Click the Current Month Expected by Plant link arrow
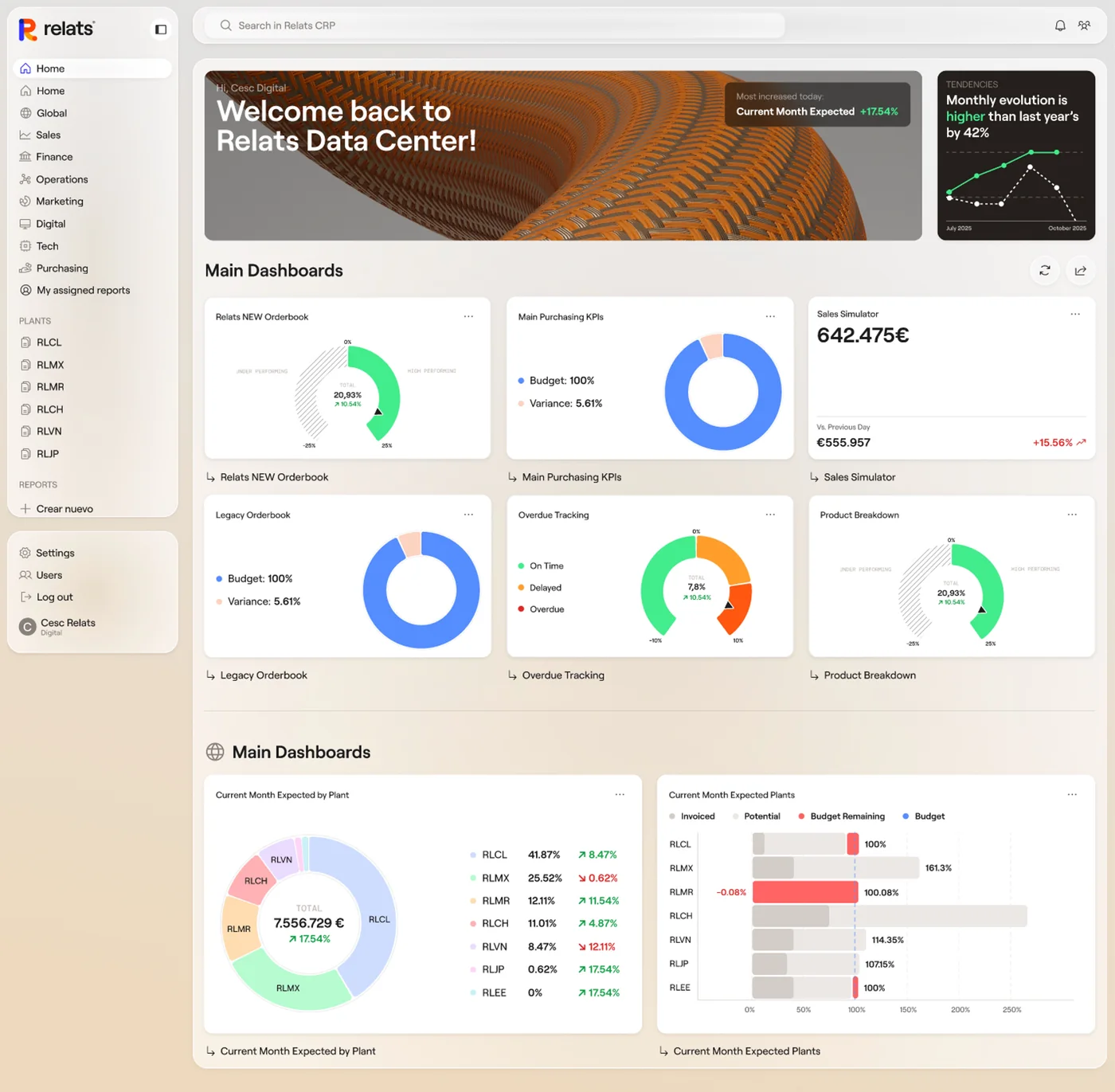The width and height of the screenshot is (1115, 1092). click(211, 1051)
